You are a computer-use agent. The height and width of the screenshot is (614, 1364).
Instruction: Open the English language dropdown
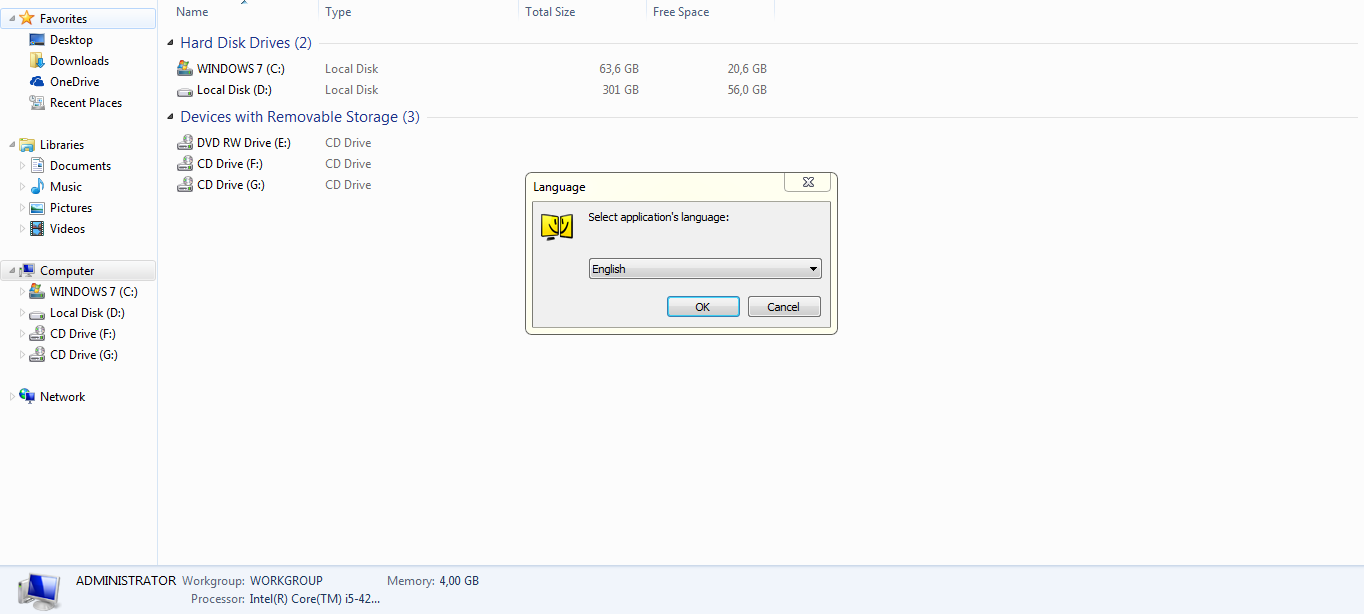point(705,269)
